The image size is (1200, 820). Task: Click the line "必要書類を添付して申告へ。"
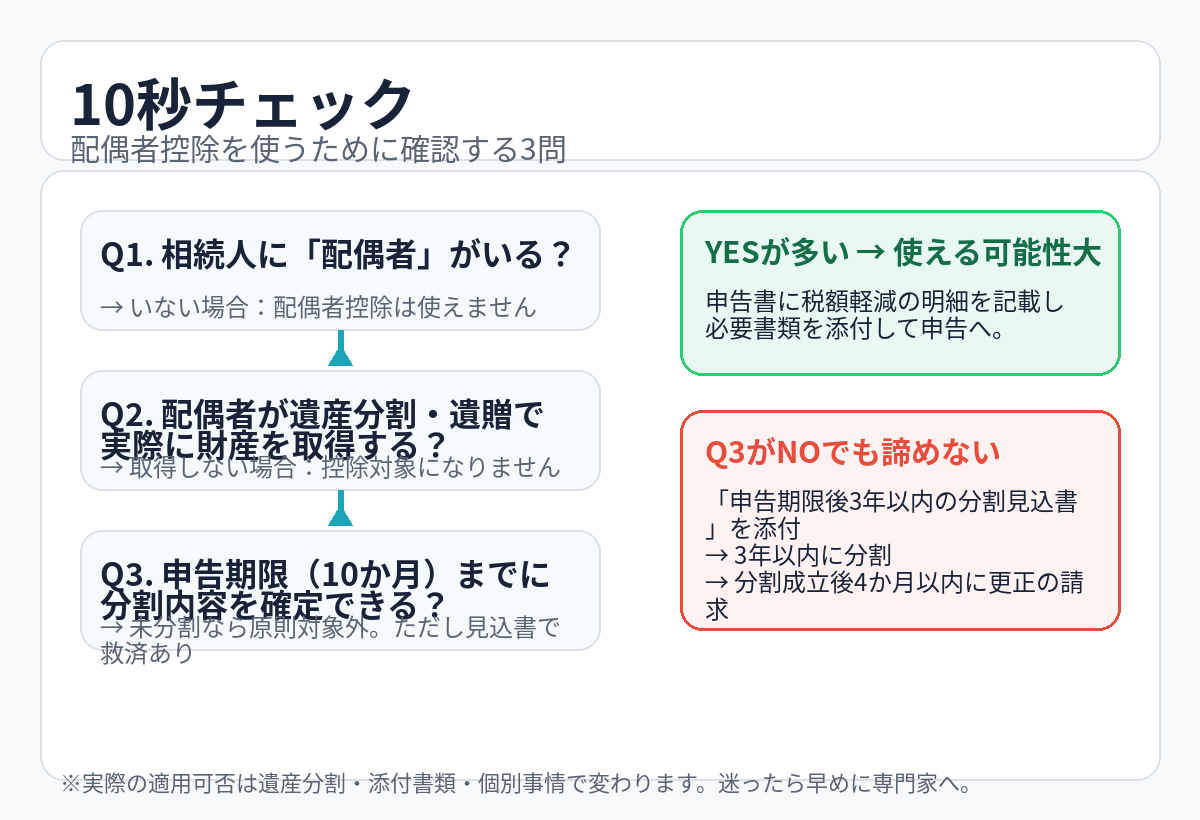(855, 328)
